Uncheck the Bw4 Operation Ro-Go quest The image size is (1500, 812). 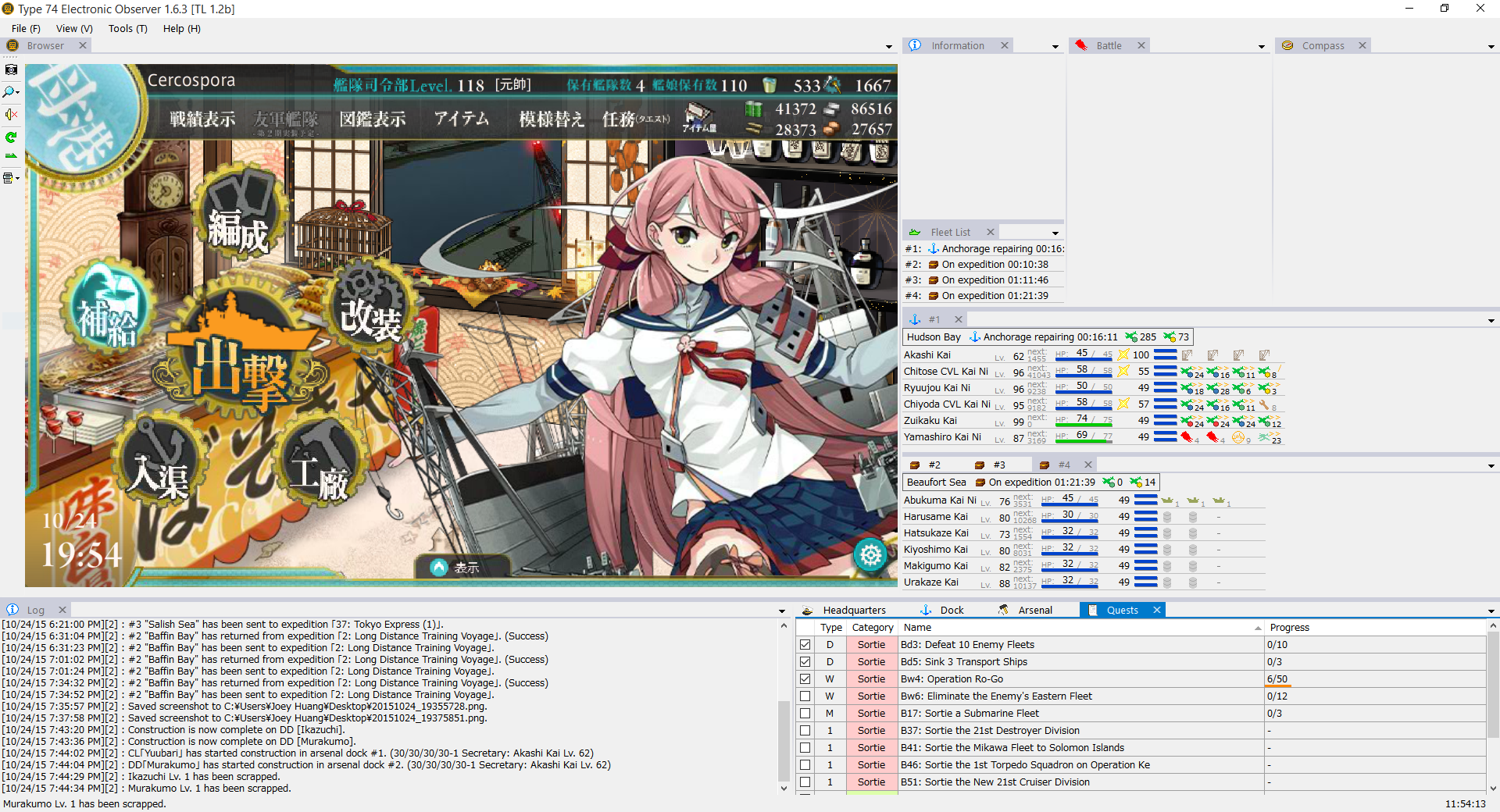(x=805, y=679)
